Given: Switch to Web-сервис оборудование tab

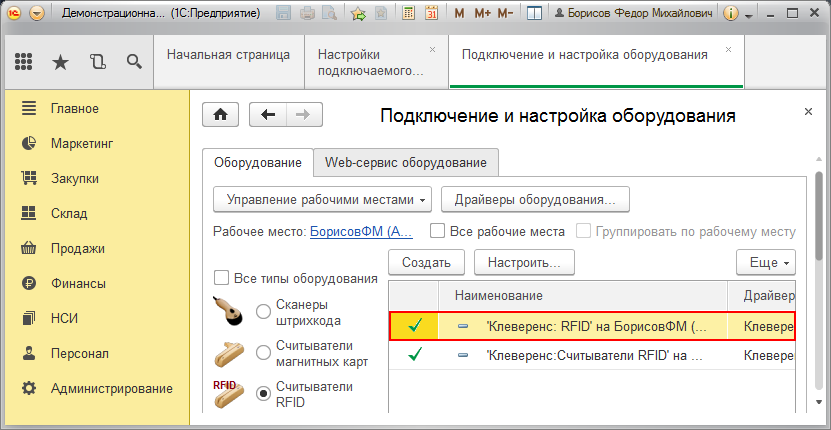Looking at the screenshot, I should [x=406, y=163].
